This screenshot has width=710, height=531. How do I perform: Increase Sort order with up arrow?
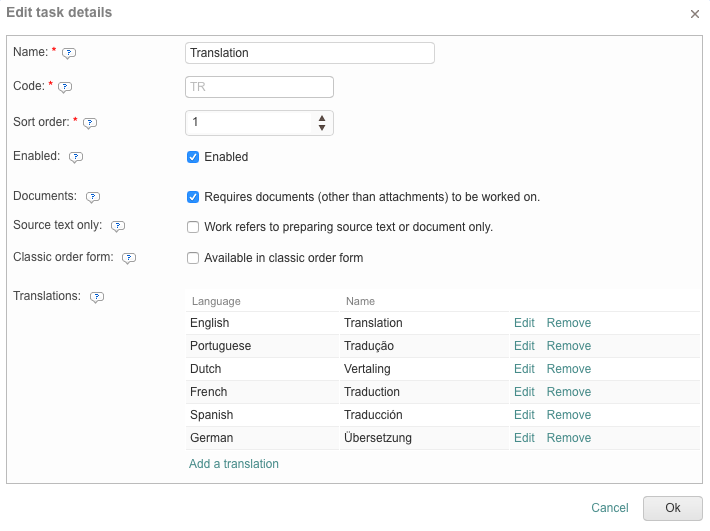(x=322, y=118)
